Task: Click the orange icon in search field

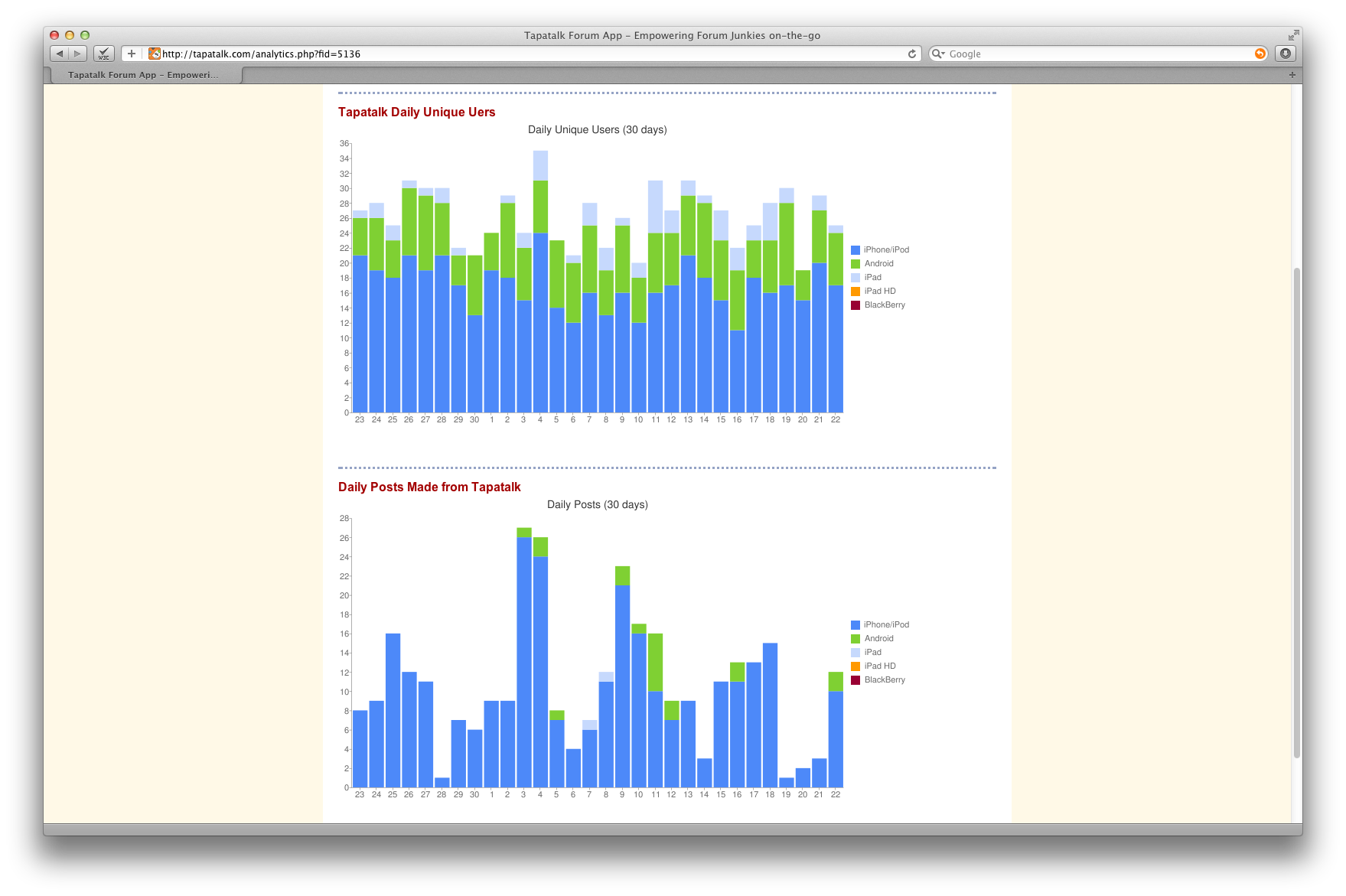Action: coord(1260,54)
